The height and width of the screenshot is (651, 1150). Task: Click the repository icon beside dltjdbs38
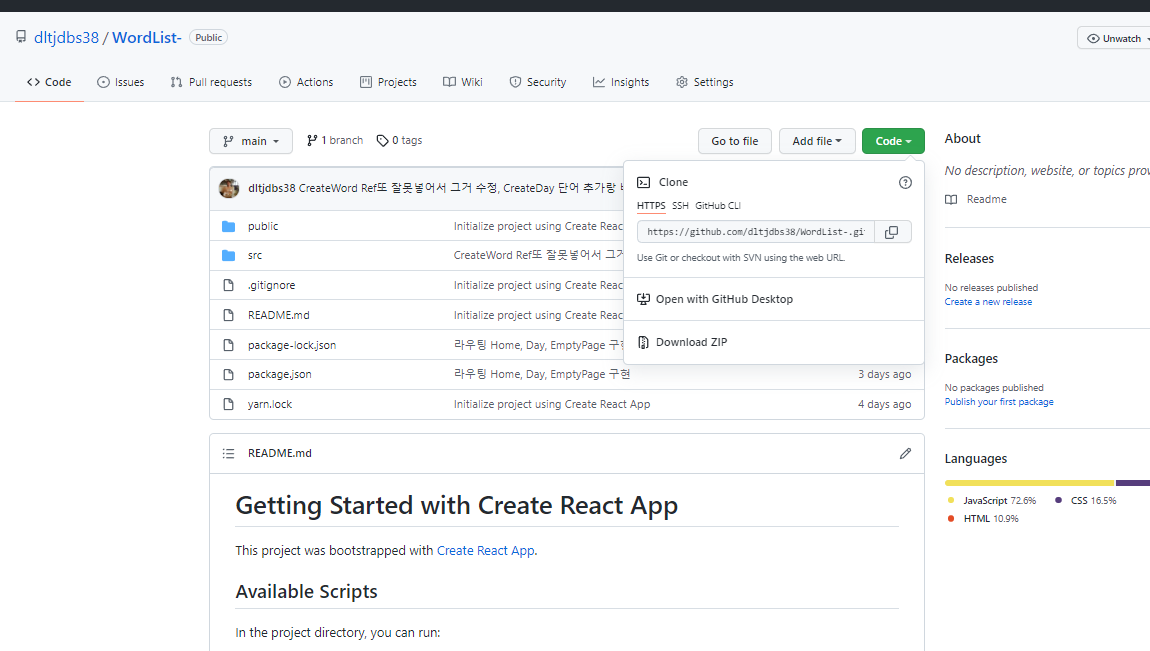(21, 37)
